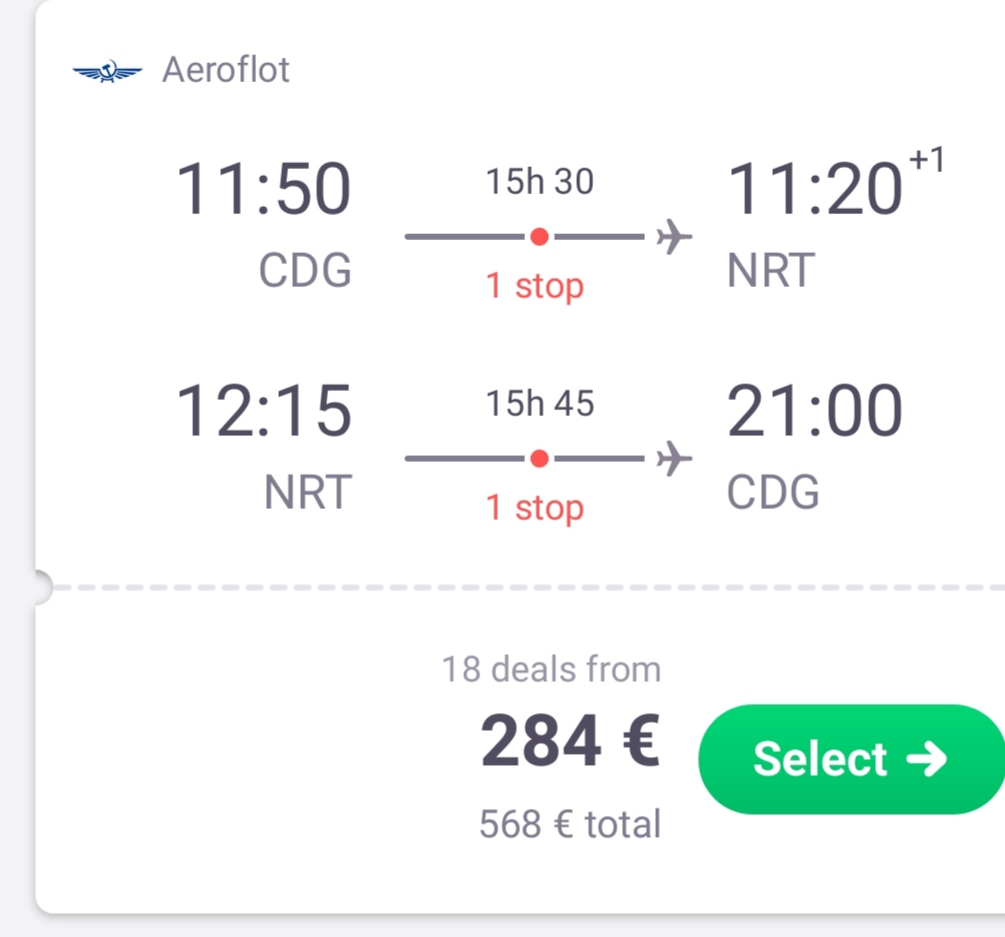This screenshot has width=1005, height=937.
Task: Click the return flight airplane icon
Action: click(674, 458)
